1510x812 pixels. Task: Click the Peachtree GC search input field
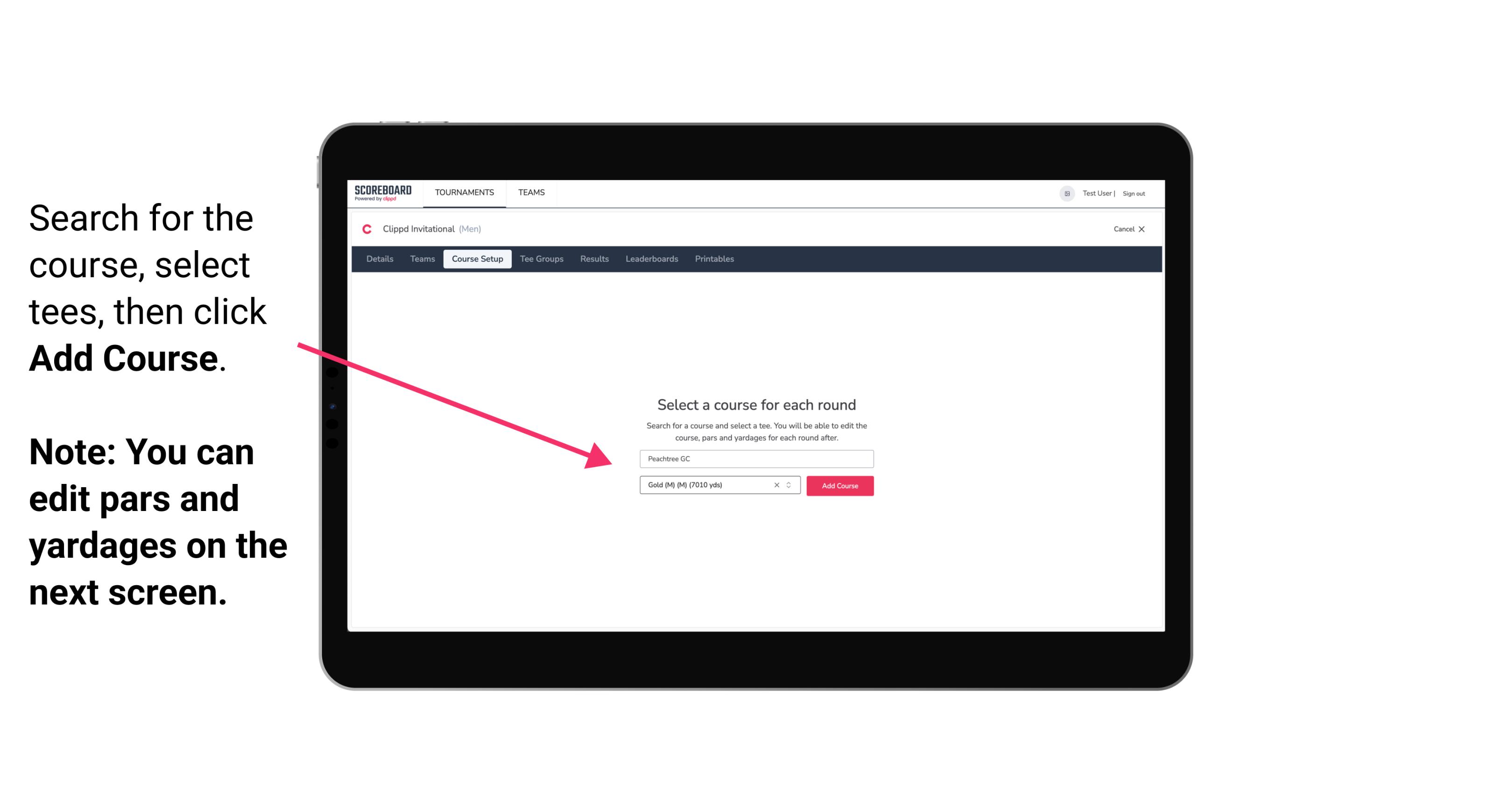point(755,457)
